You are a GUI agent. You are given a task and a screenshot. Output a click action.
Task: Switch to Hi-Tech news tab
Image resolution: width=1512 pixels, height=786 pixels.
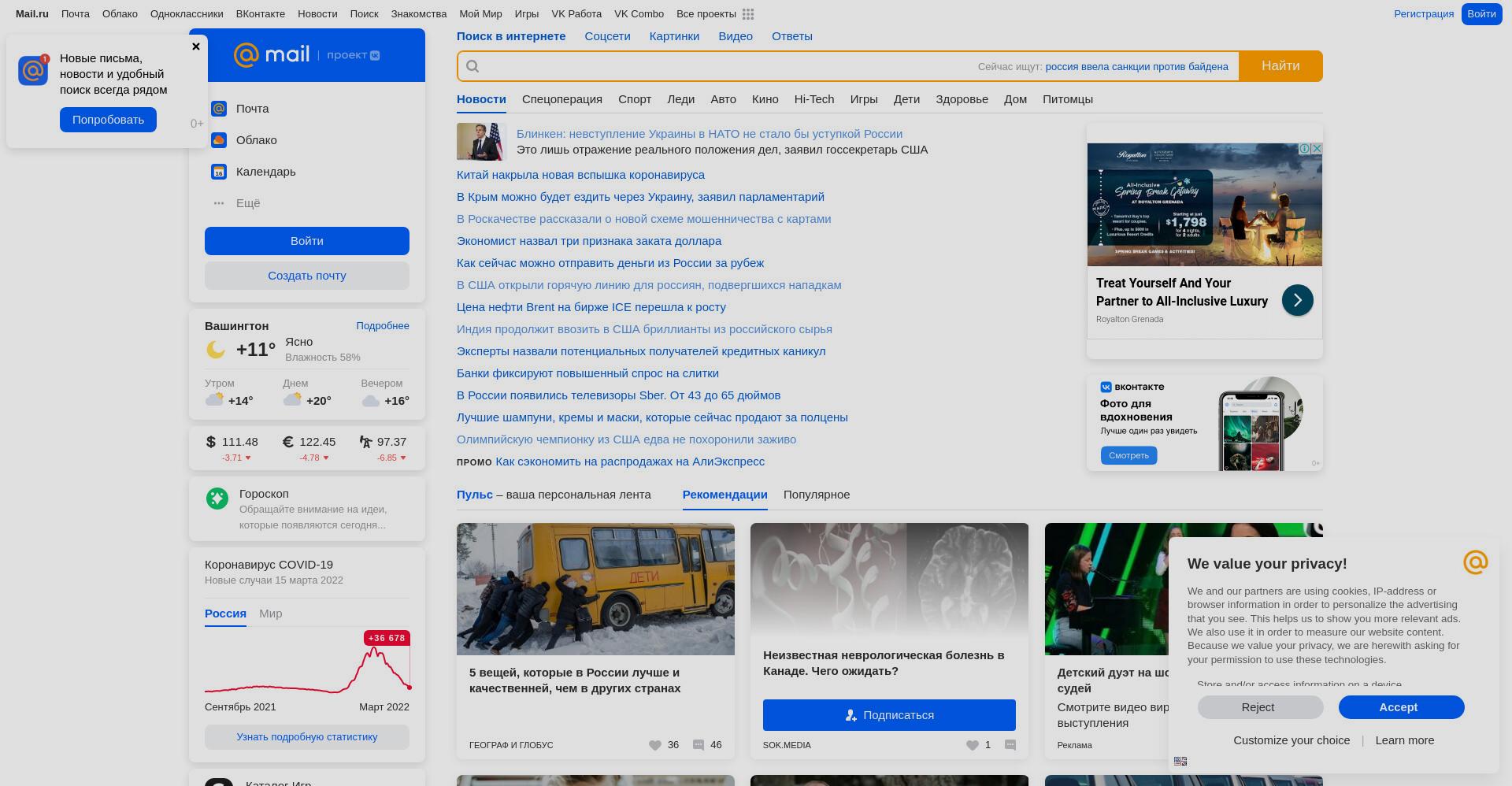point(814,99)
